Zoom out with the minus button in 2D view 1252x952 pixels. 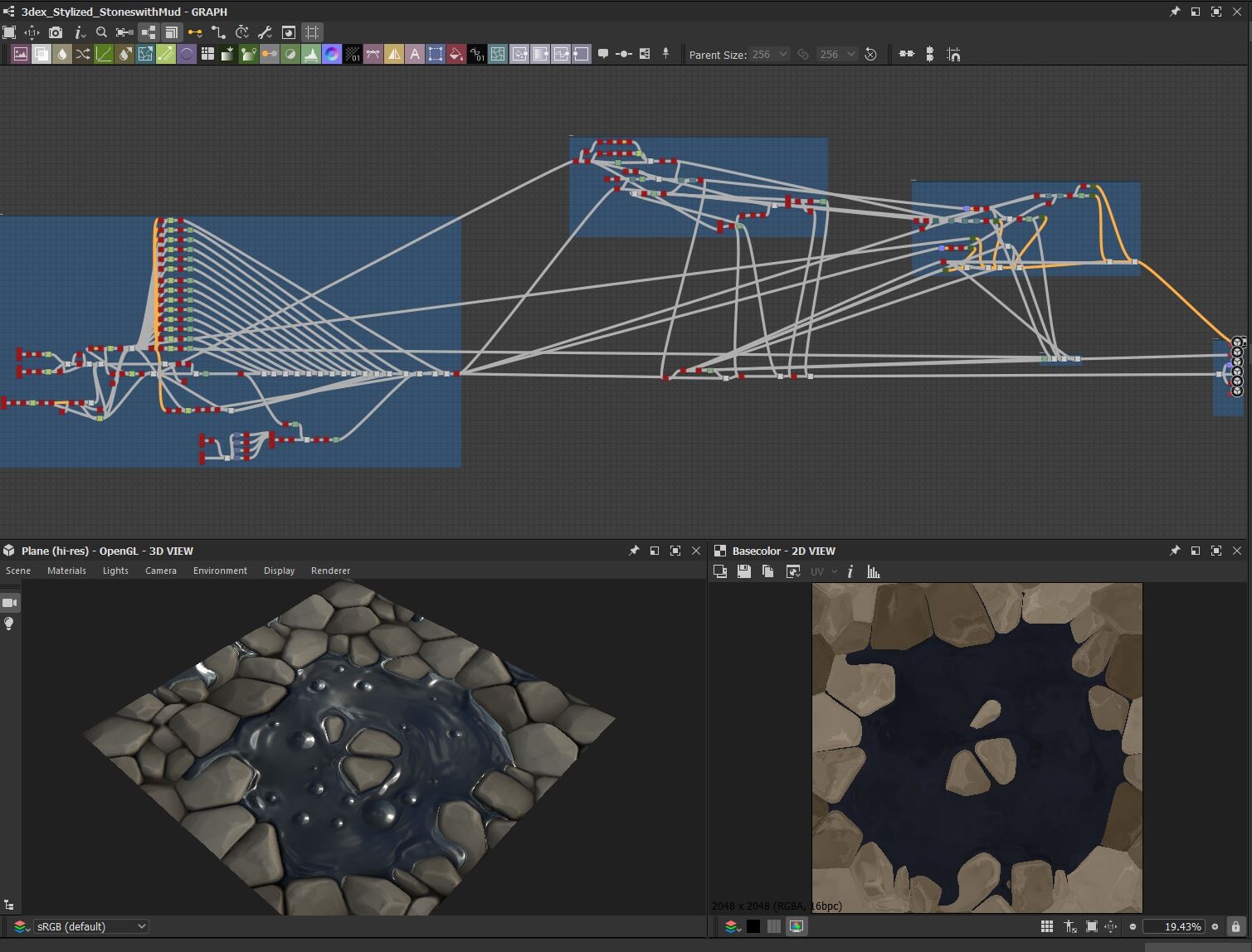click(x=1133, y=926)
